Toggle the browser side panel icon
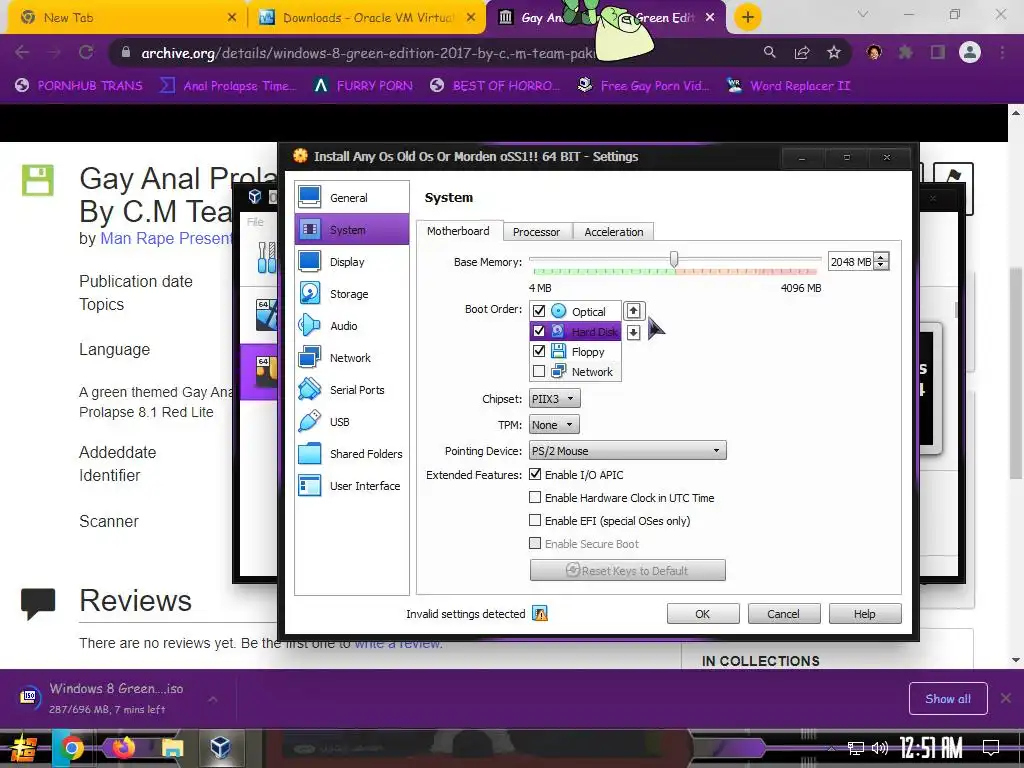 click(x=938, y=52)
